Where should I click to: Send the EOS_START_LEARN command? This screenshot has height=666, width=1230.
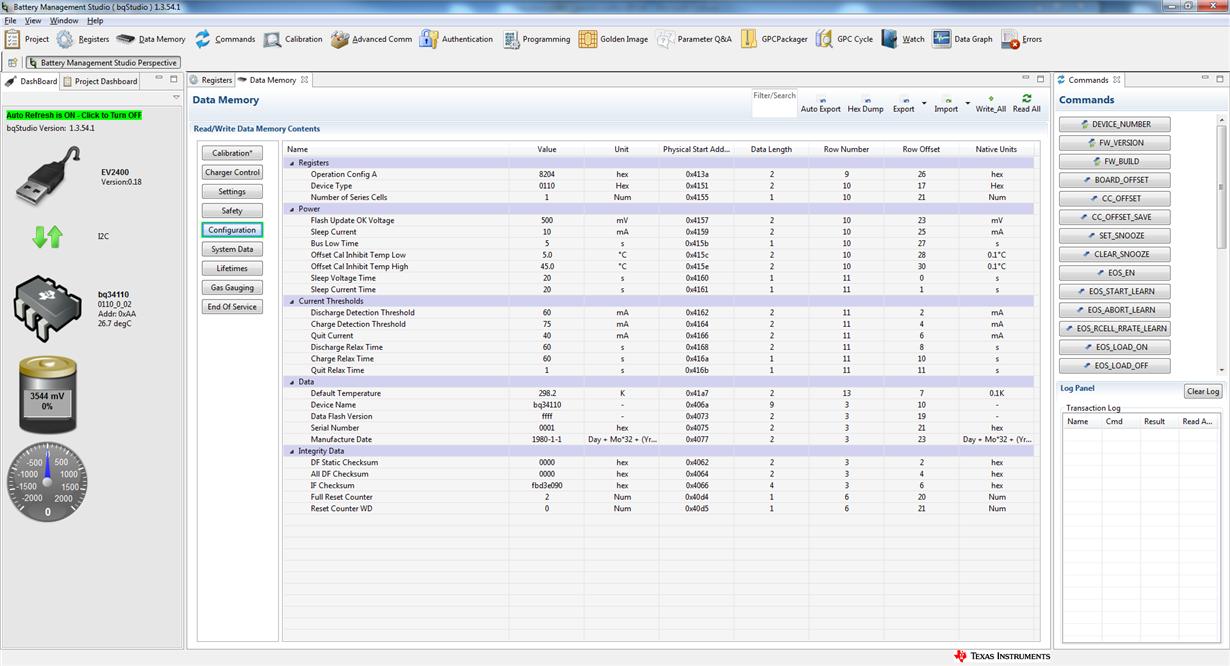point(1115,292)
